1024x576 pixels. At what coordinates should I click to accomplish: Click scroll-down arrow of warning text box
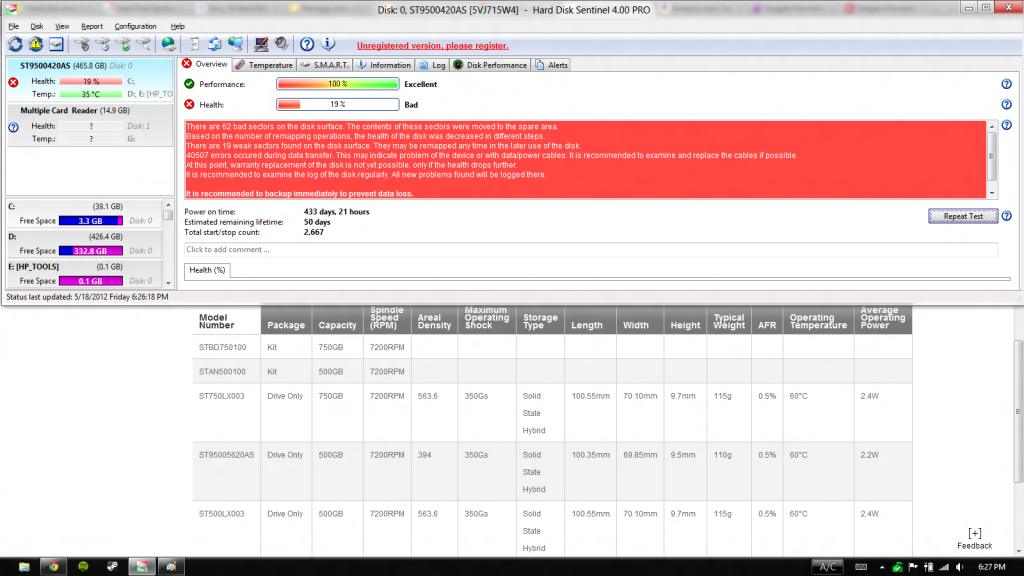(992, 193)
